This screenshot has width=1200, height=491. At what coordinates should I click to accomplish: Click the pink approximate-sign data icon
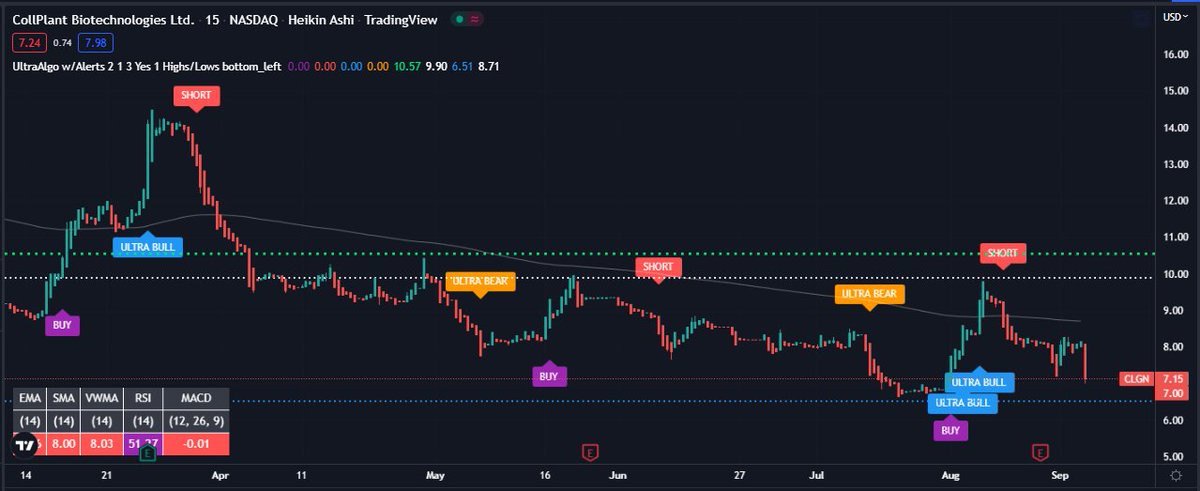(473, 19)
